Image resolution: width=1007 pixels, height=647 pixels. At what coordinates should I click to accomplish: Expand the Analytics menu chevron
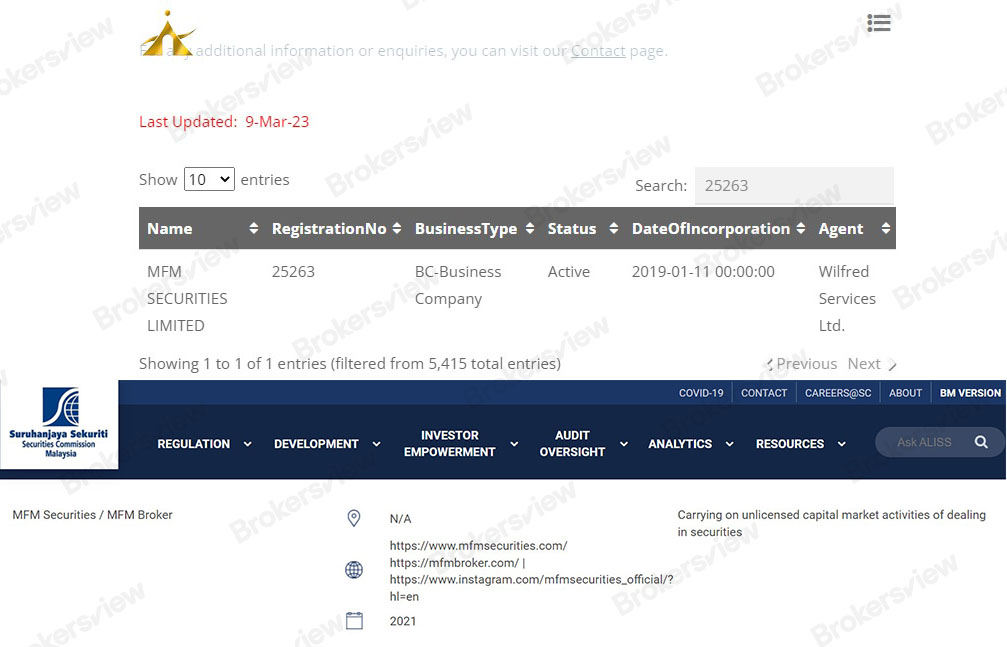click(730, 444)
